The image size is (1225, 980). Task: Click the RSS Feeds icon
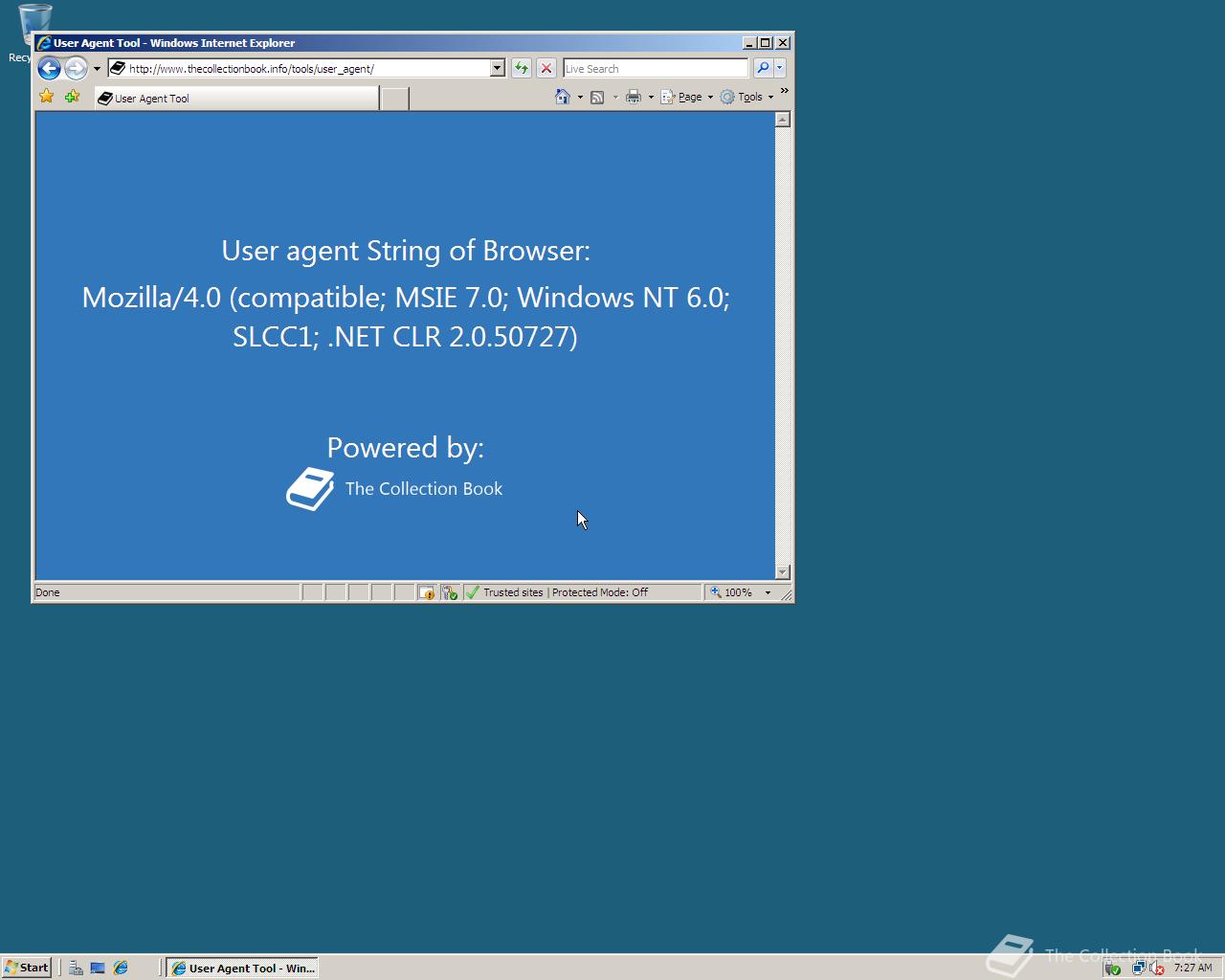597,97
